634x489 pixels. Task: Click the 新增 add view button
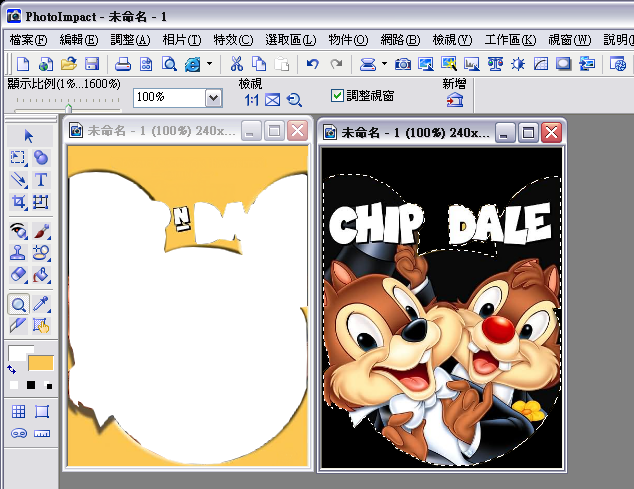click(x=455, y=100)
